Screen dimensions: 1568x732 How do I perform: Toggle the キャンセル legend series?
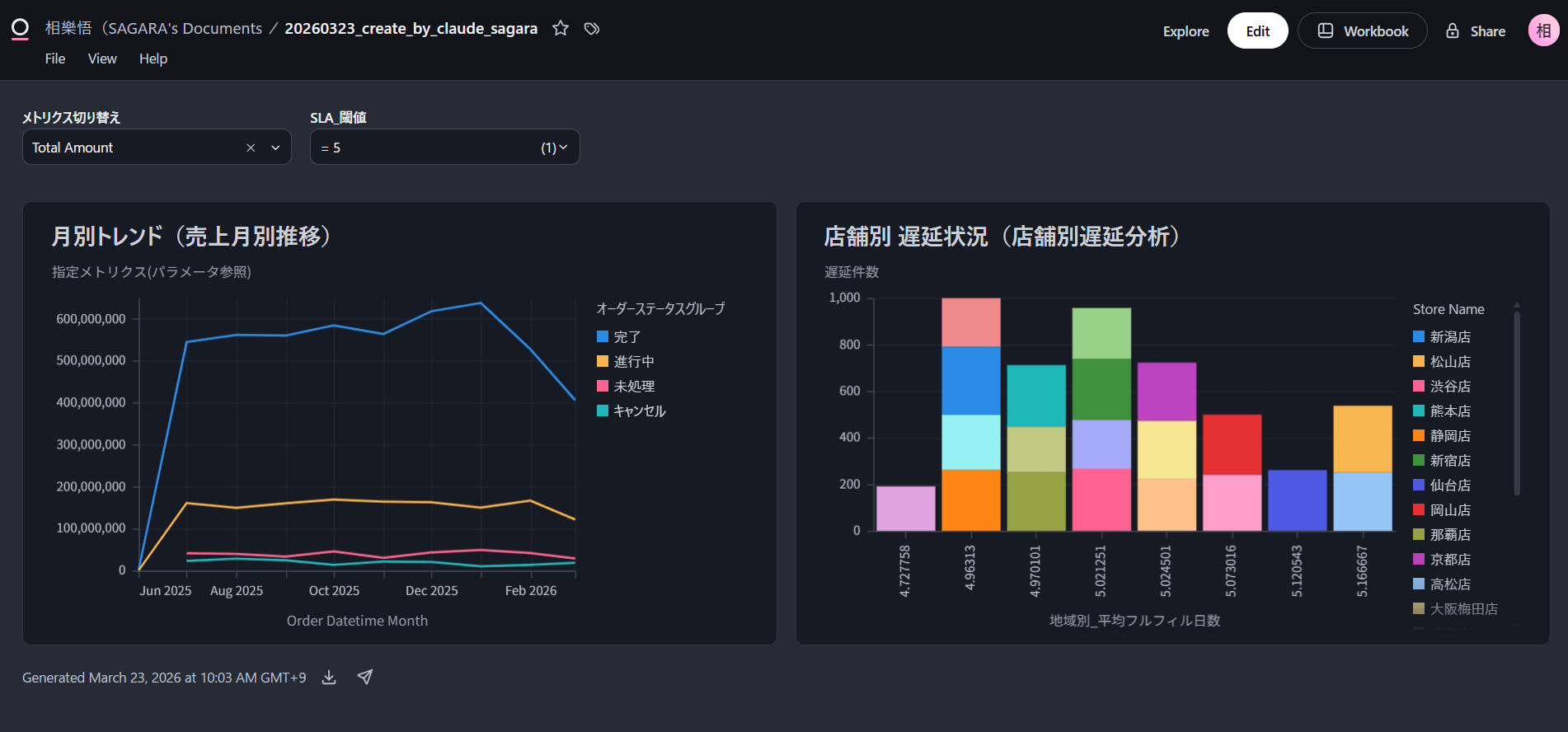pos(639,411)
